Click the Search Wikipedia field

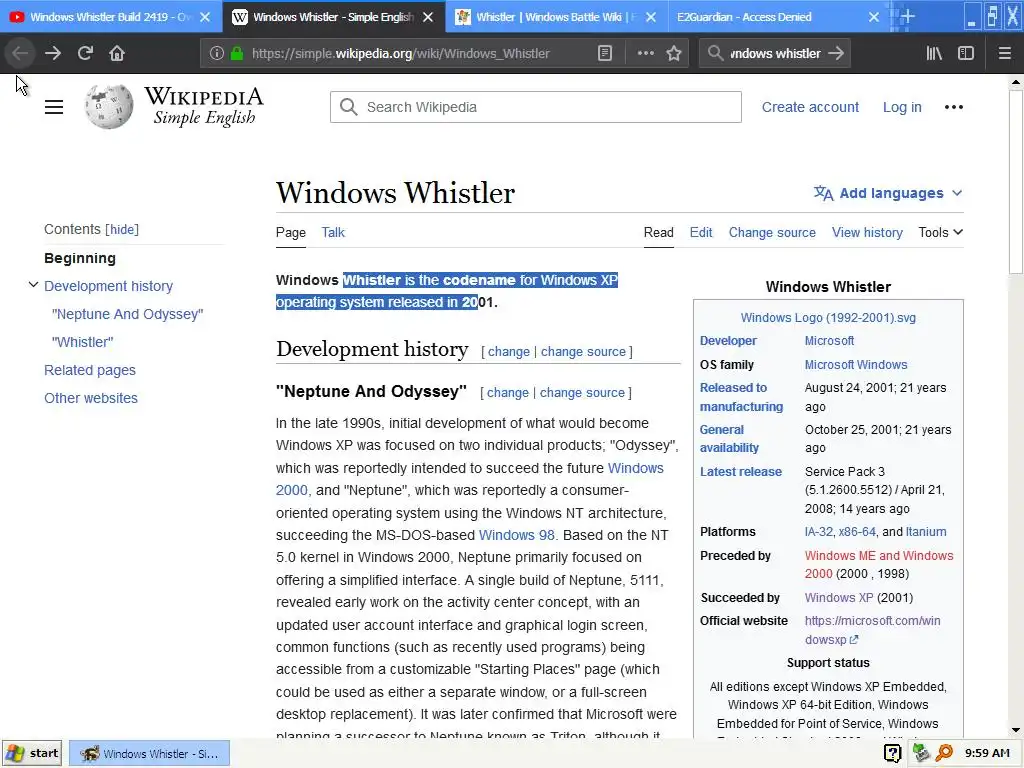(x=536, y=107)
